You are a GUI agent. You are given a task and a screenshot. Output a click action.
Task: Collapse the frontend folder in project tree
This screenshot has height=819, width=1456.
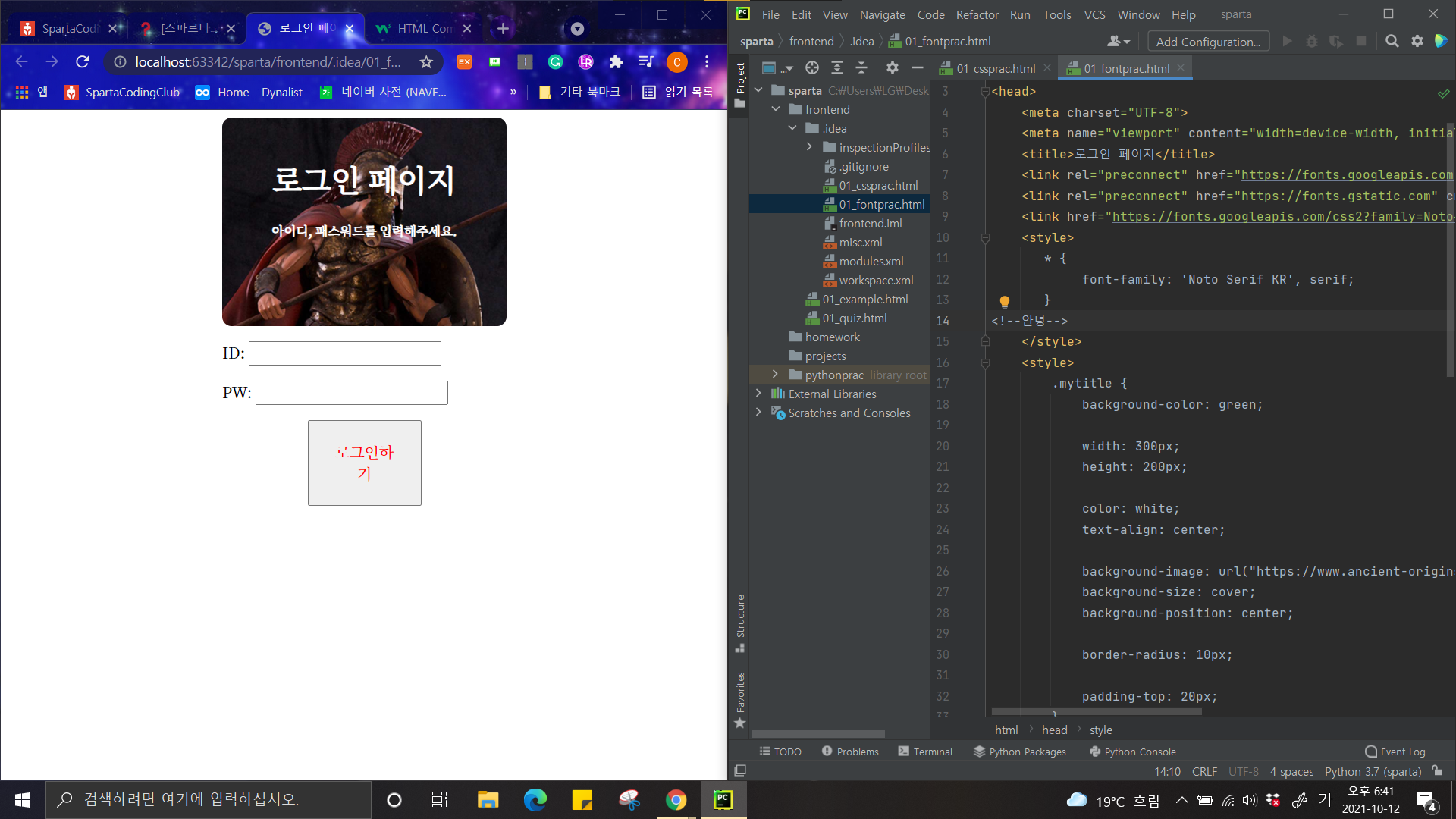click(x=775, y=109)
